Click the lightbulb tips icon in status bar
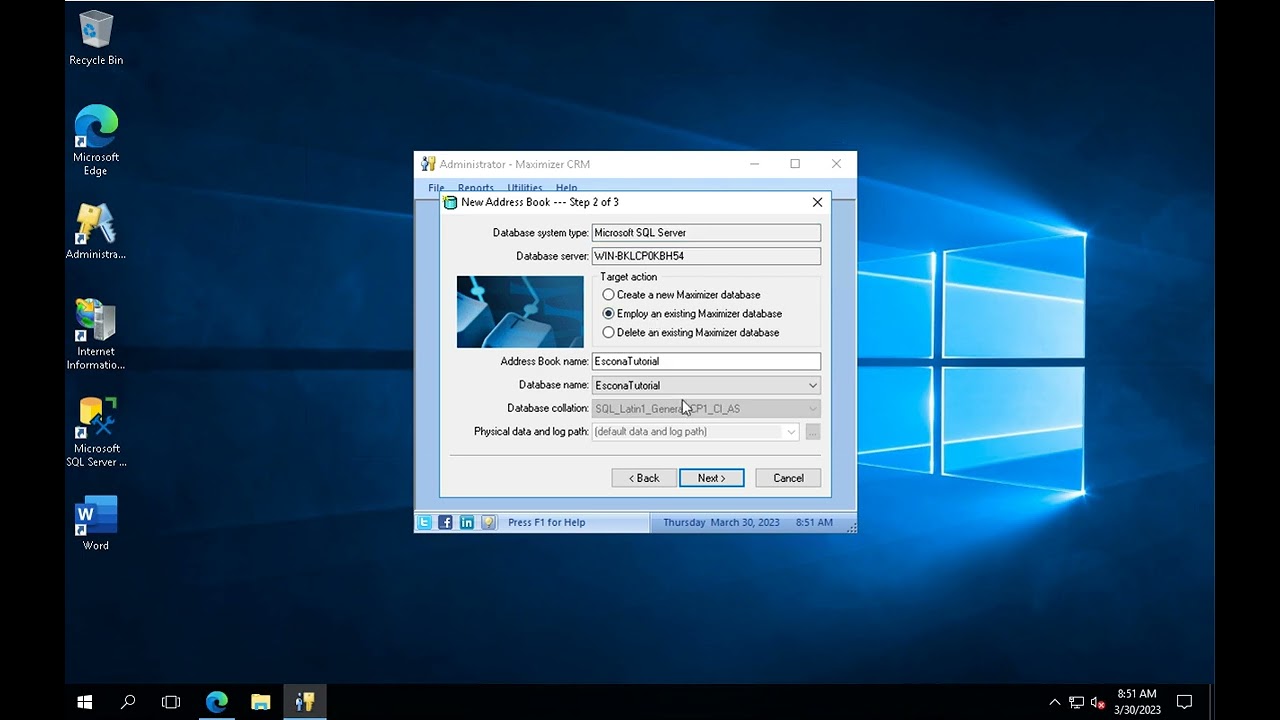The width and height of the screenshot is (1280, 720). tap(488, 522)
